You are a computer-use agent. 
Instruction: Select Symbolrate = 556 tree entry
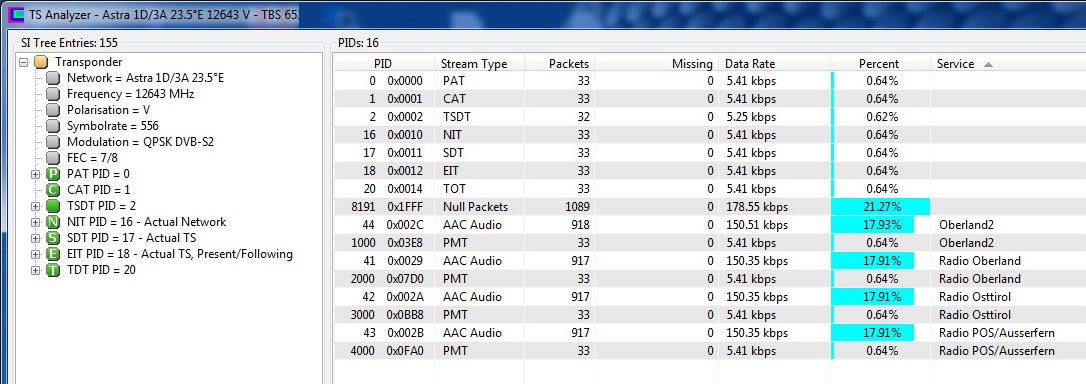(x=112, y=126)
